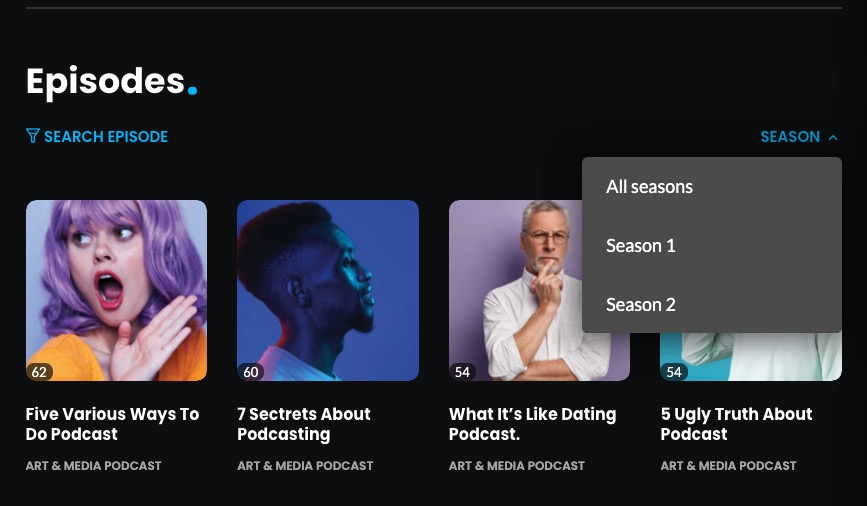Open 7 Sectrets About Podcasting title

(304, 424)
